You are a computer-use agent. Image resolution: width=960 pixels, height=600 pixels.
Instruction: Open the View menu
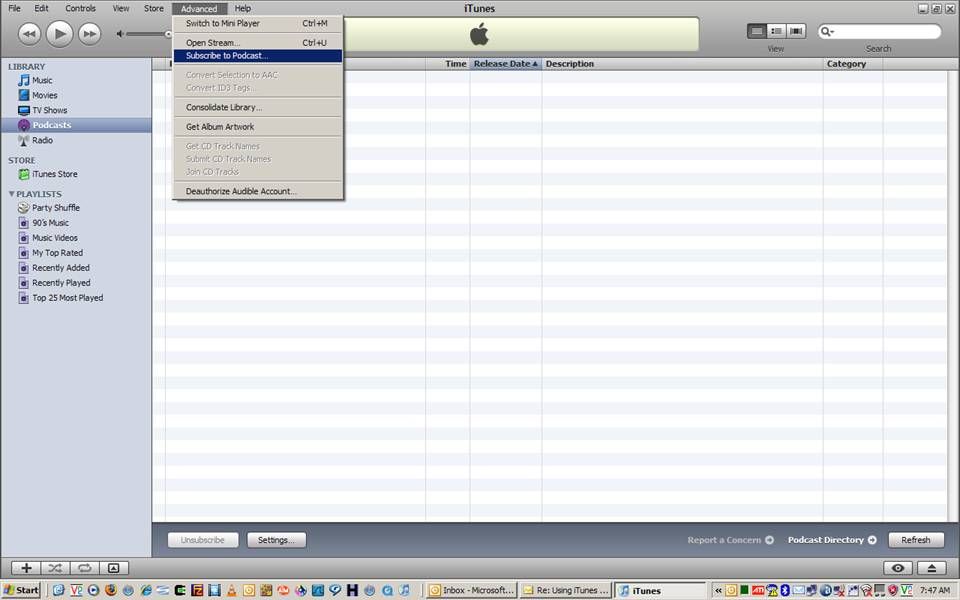121,9
